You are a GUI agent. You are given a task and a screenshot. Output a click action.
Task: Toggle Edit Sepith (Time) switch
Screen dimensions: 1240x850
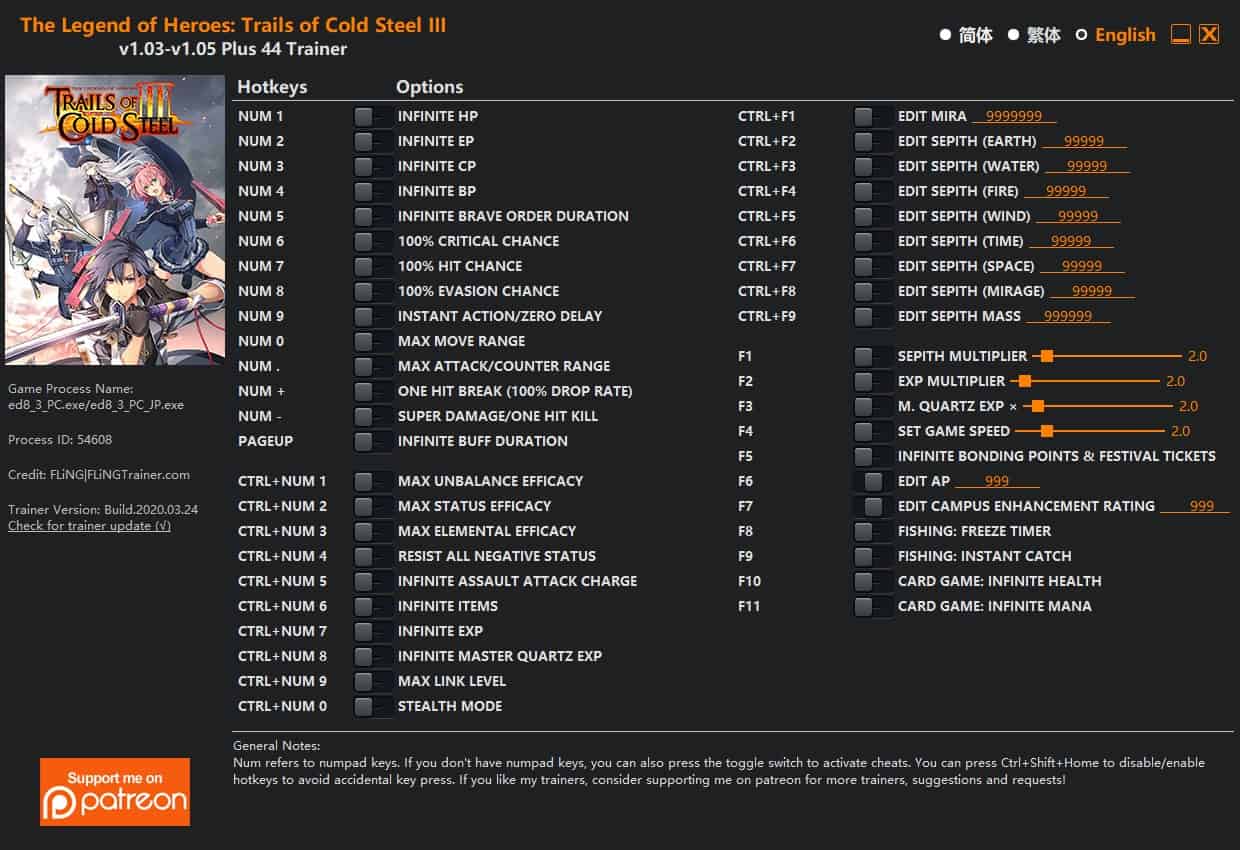(873, 242)
